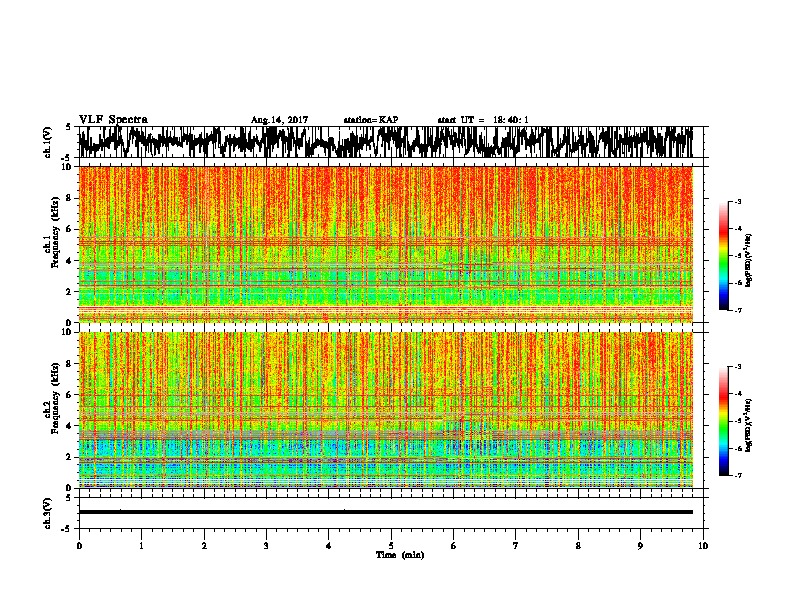Click time axis tick label "6"
This screenshot has width=792, height=612.
[x=454, y=546]
